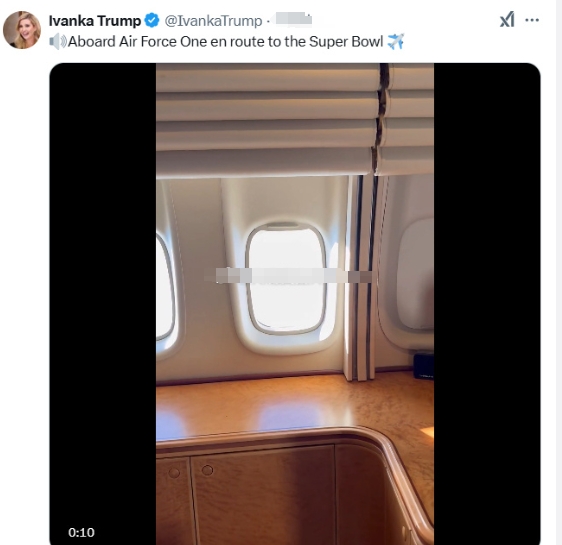Click the 0:10 video duration label

pyautogui.click(x=81, y=532)
